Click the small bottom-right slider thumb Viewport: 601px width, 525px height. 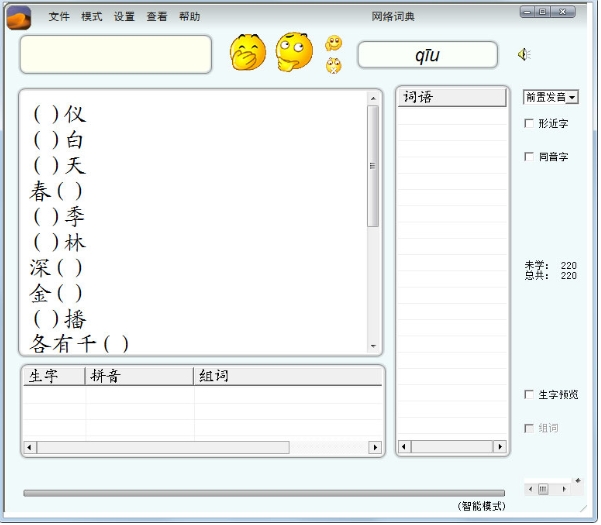544,490
